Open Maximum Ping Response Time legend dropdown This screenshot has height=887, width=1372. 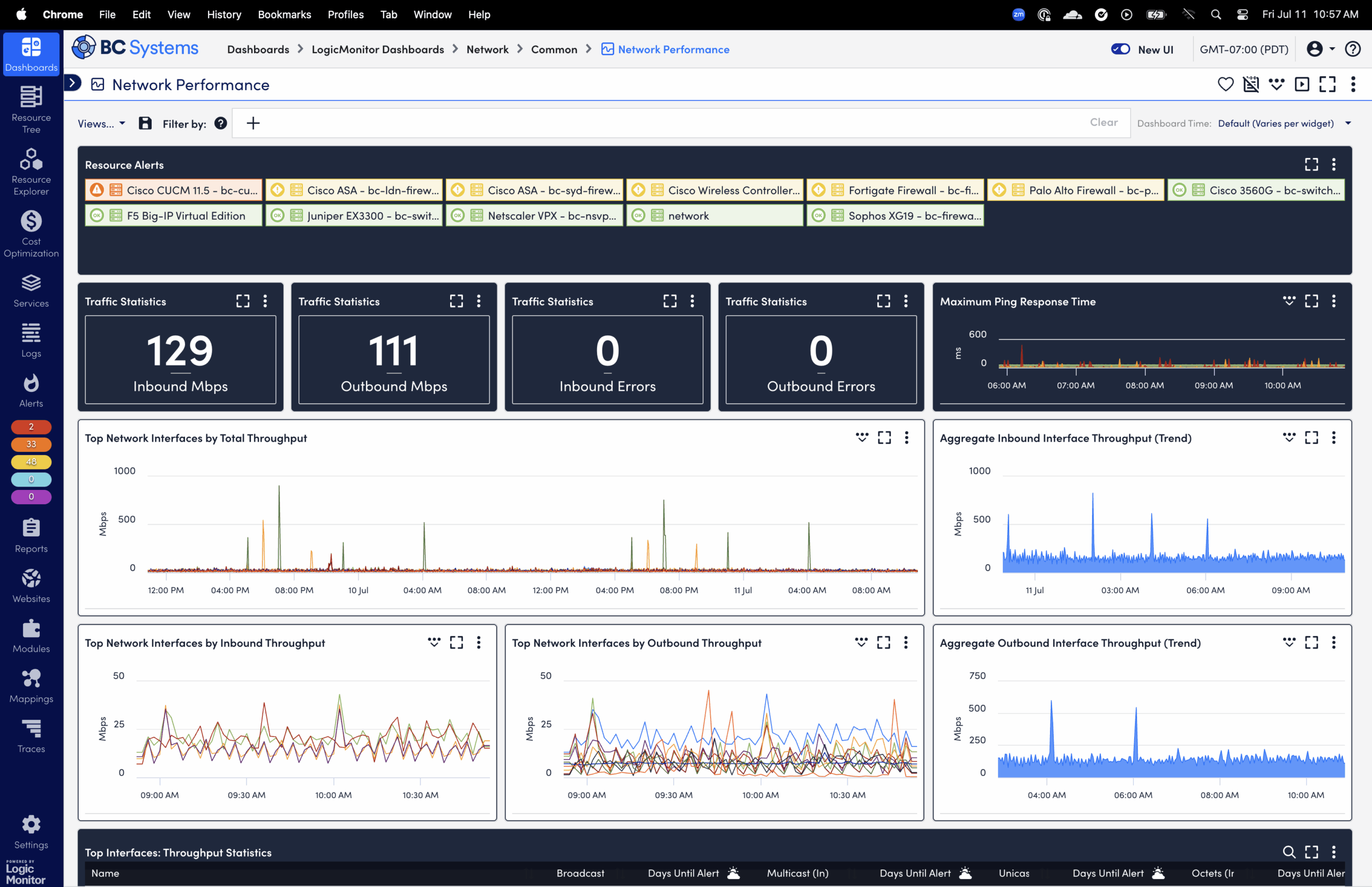[1289, 301]
